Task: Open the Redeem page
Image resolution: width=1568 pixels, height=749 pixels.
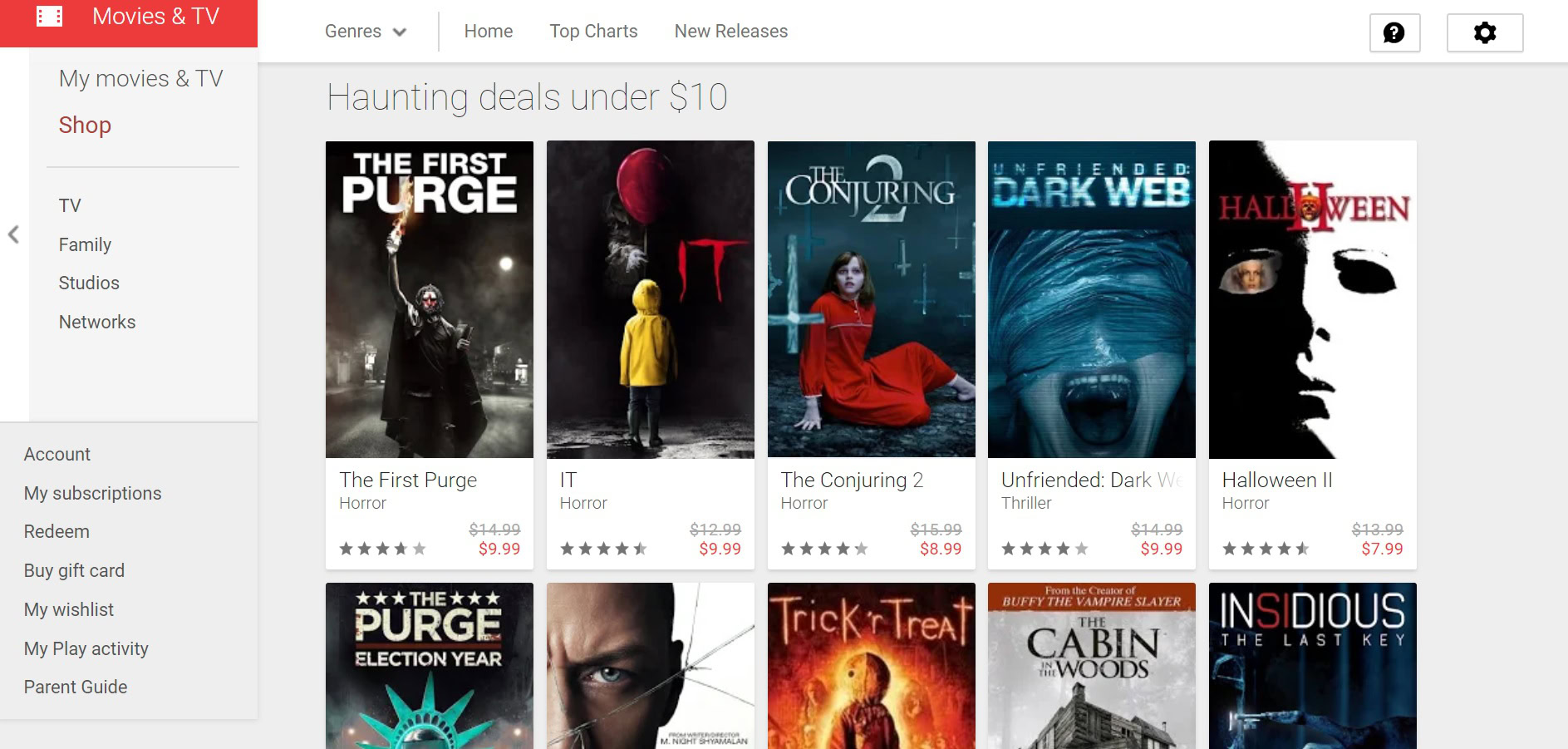Action: 57,531
